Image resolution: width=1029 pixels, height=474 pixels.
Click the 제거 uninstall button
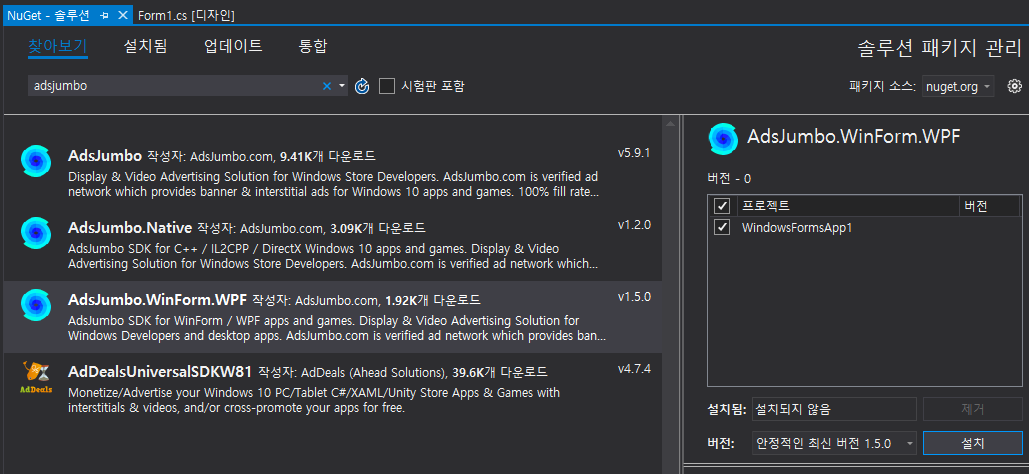(973, 409)
